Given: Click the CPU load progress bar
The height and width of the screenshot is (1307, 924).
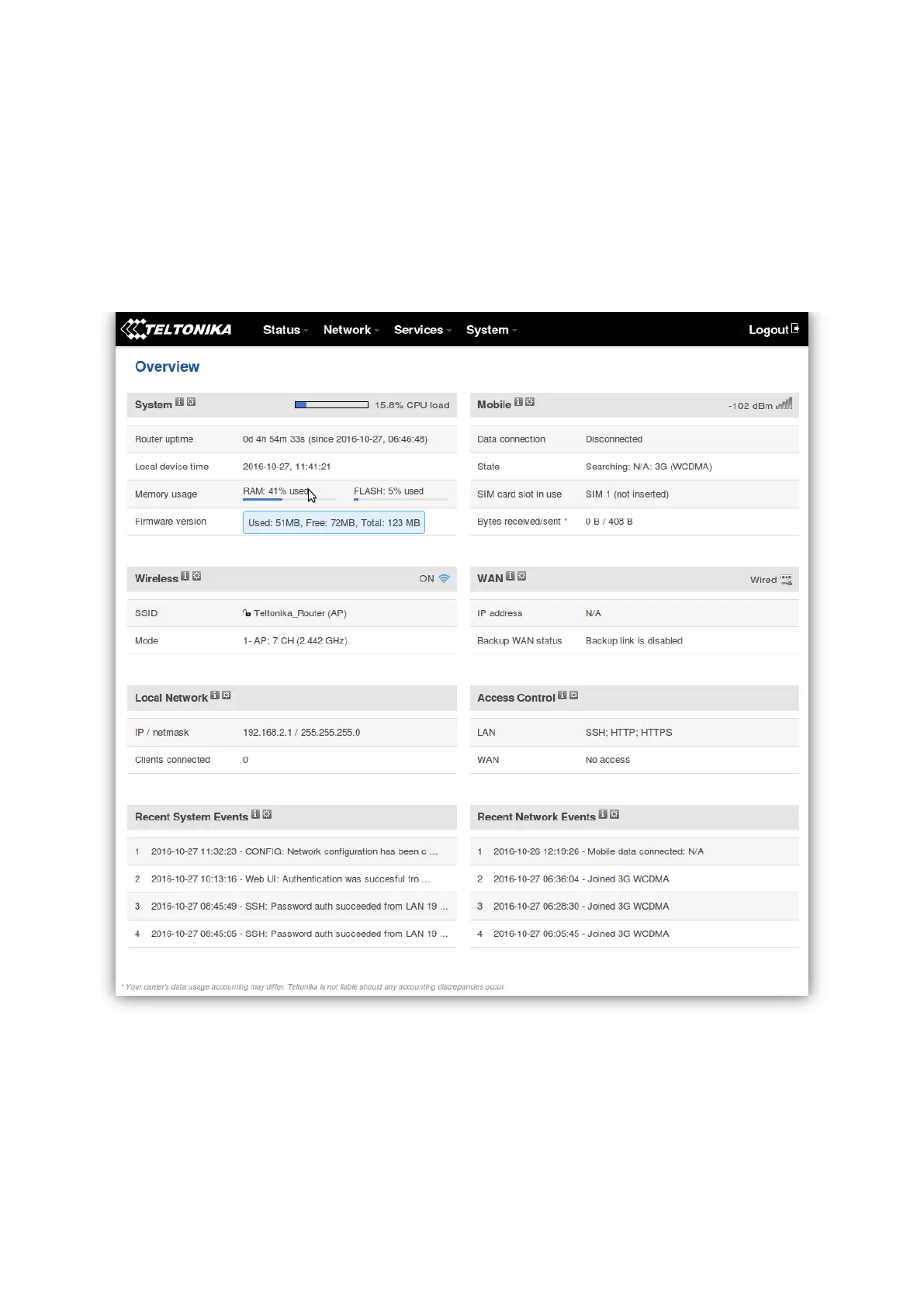Looking at the screenshot, I should click(331, 404).
